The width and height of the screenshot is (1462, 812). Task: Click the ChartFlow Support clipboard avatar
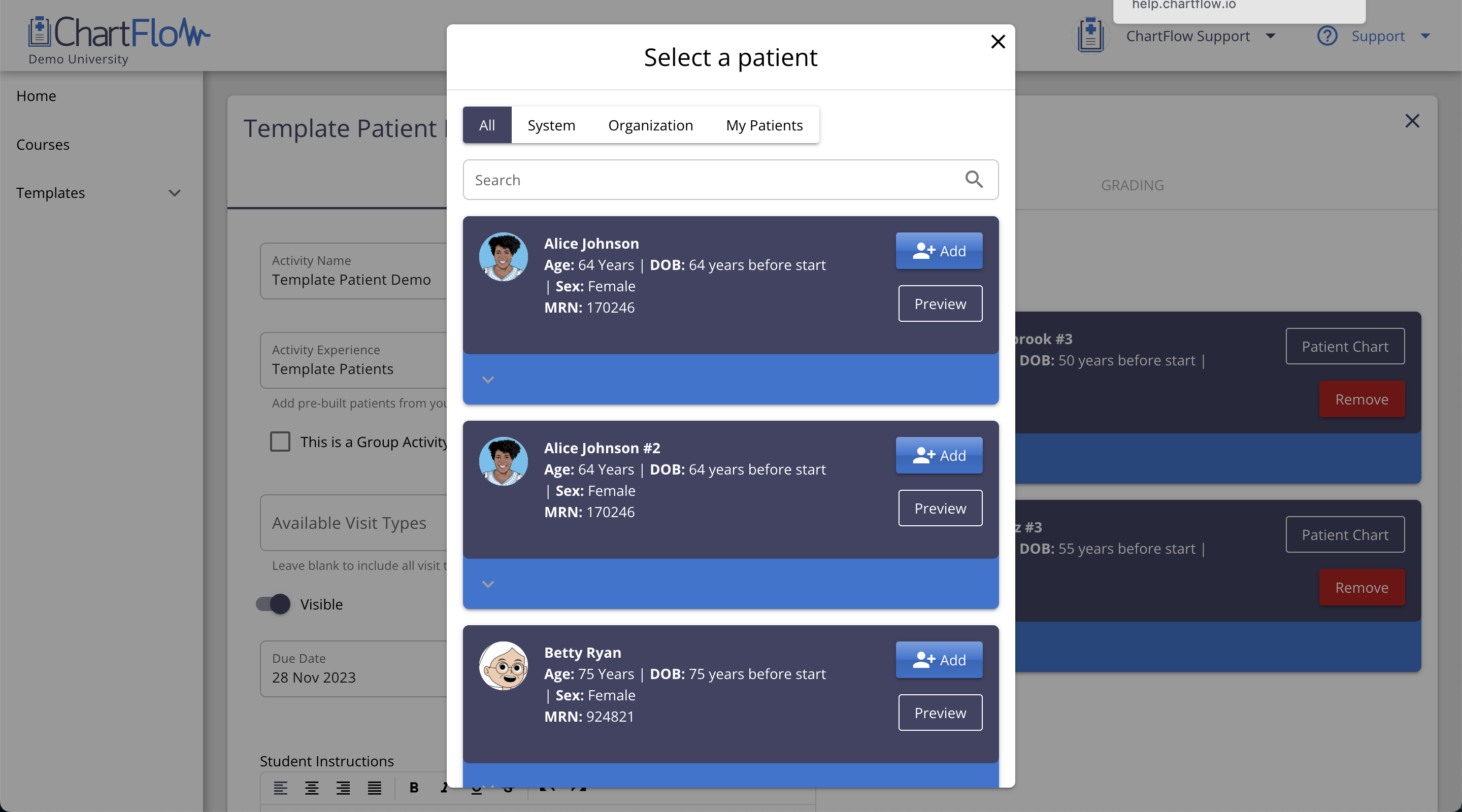click(x=1090, y=35)
